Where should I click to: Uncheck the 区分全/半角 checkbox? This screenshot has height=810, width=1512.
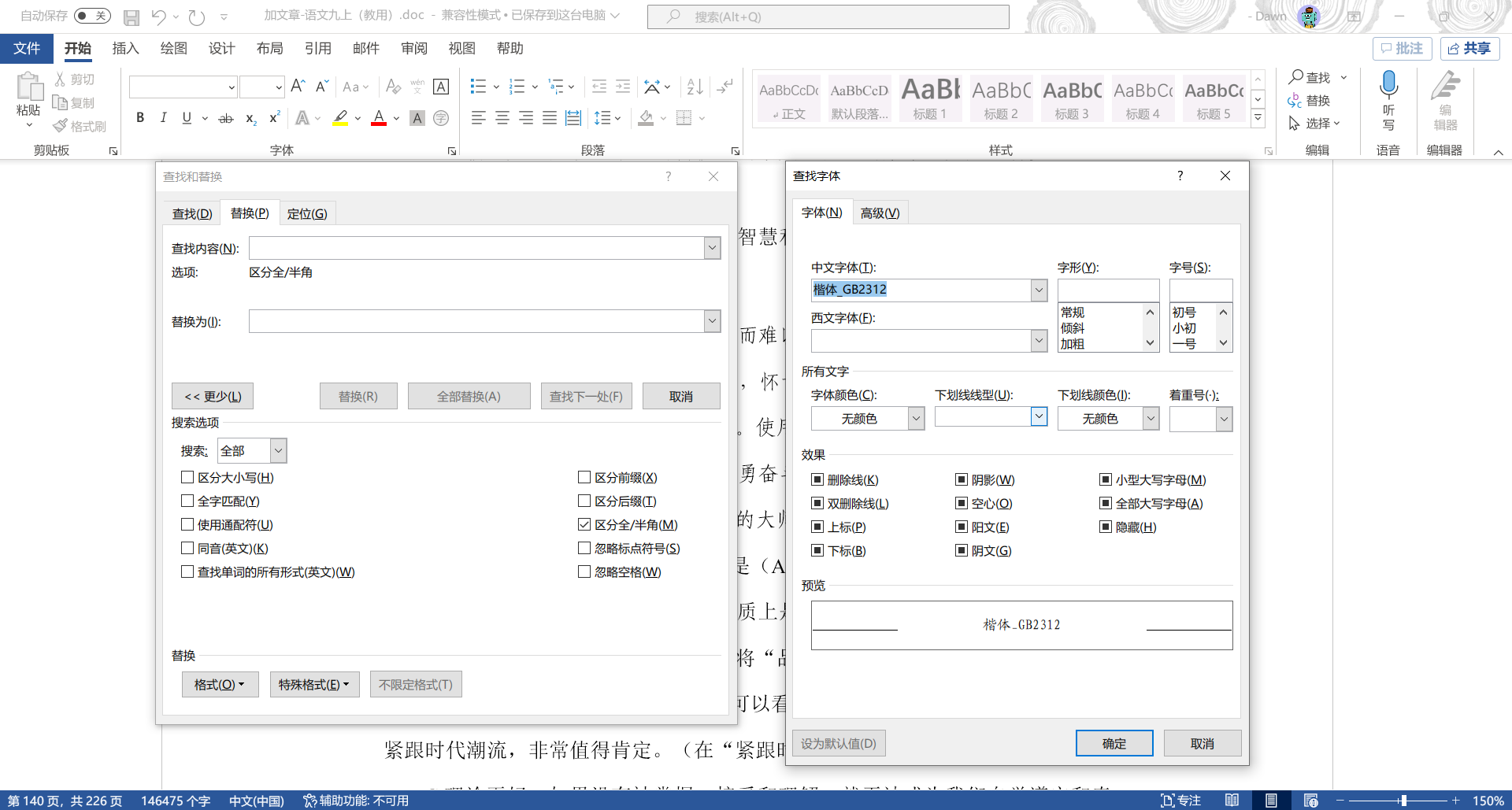[584, 524]
